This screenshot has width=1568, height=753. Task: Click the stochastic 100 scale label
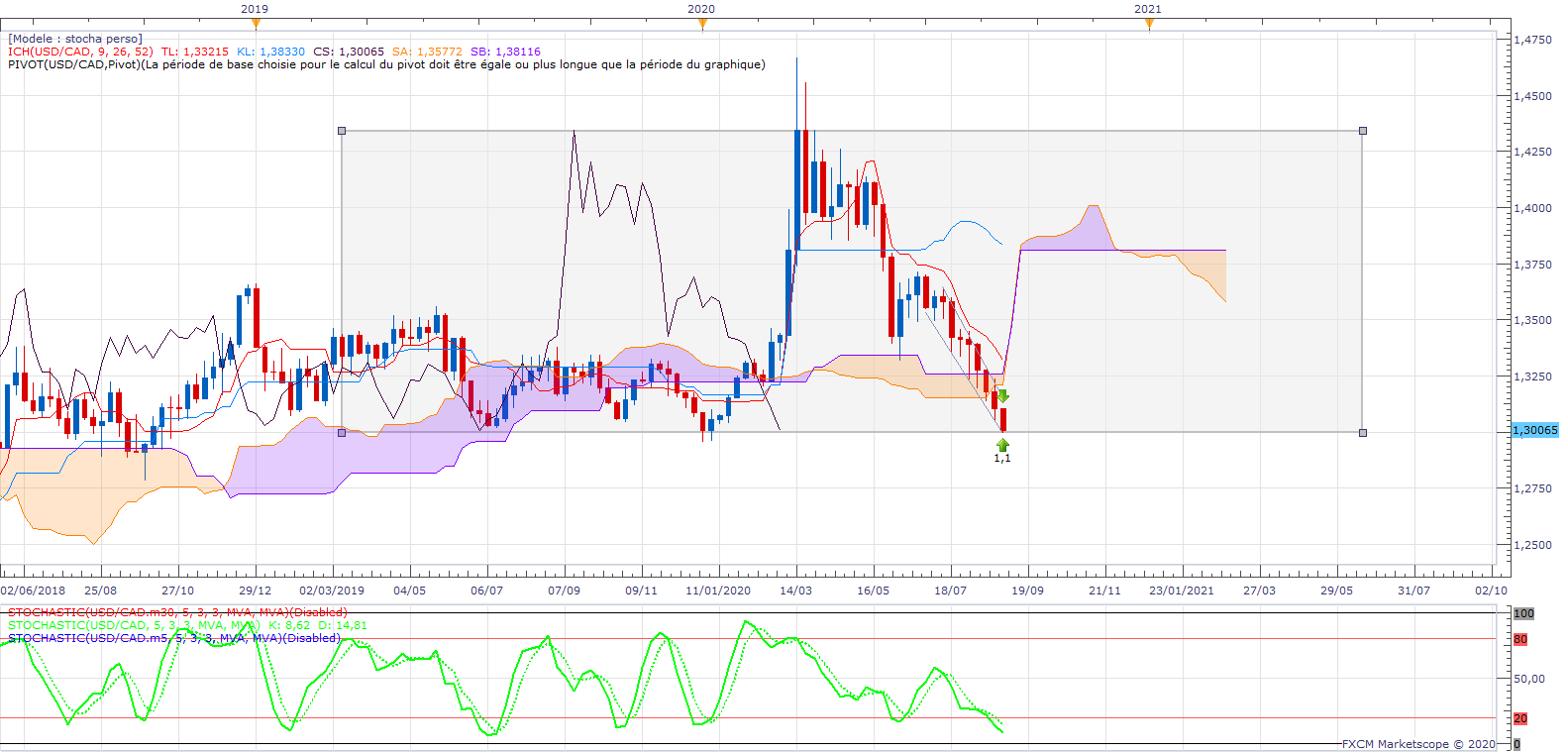point(1523,613)
